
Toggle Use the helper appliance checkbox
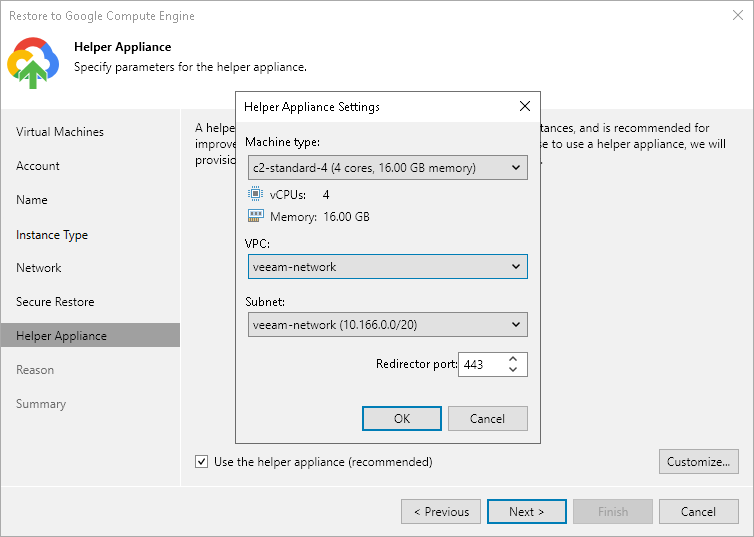(201, 462)
